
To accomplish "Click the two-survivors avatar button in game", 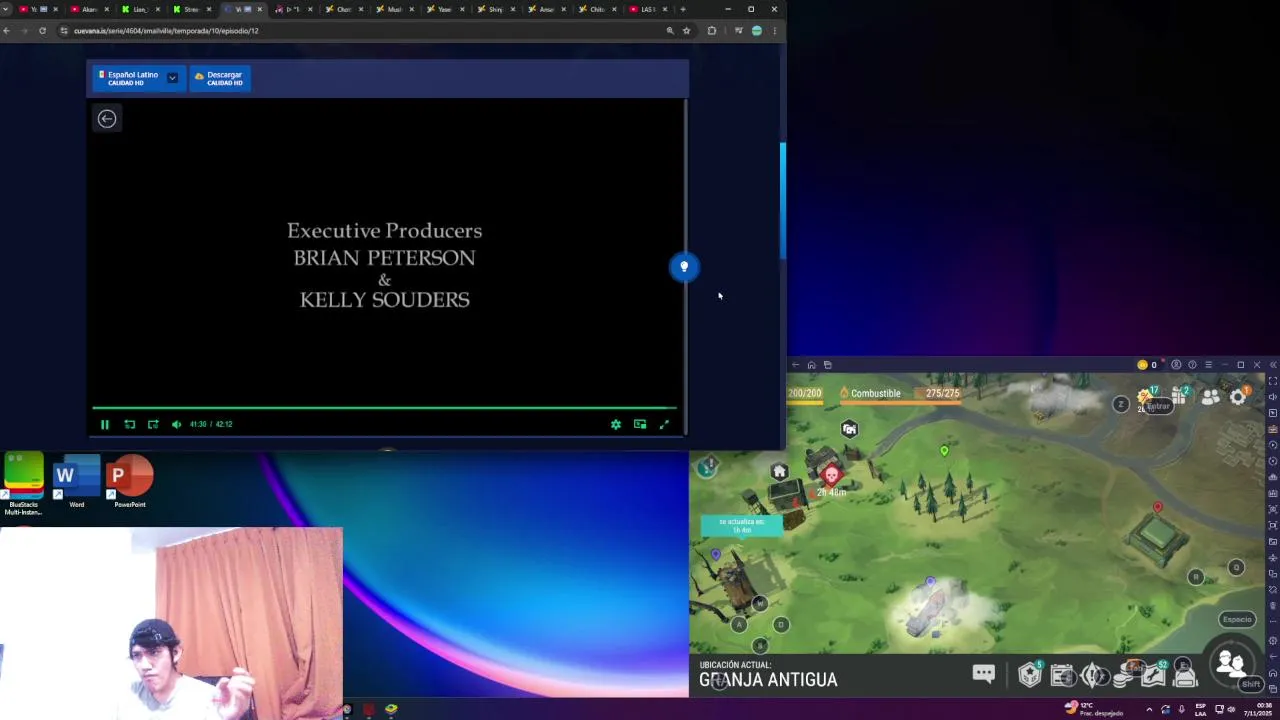I will 1231,664.
